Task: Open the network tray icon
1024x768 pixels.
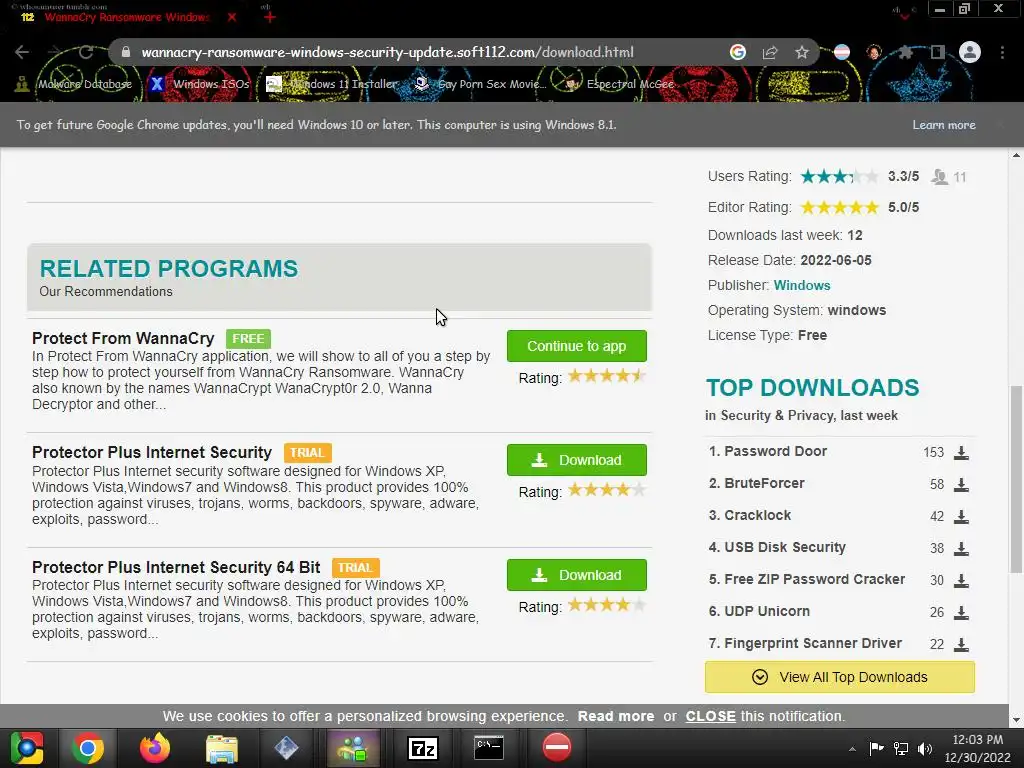Action: pyautogui.click(x=901, y=749)
